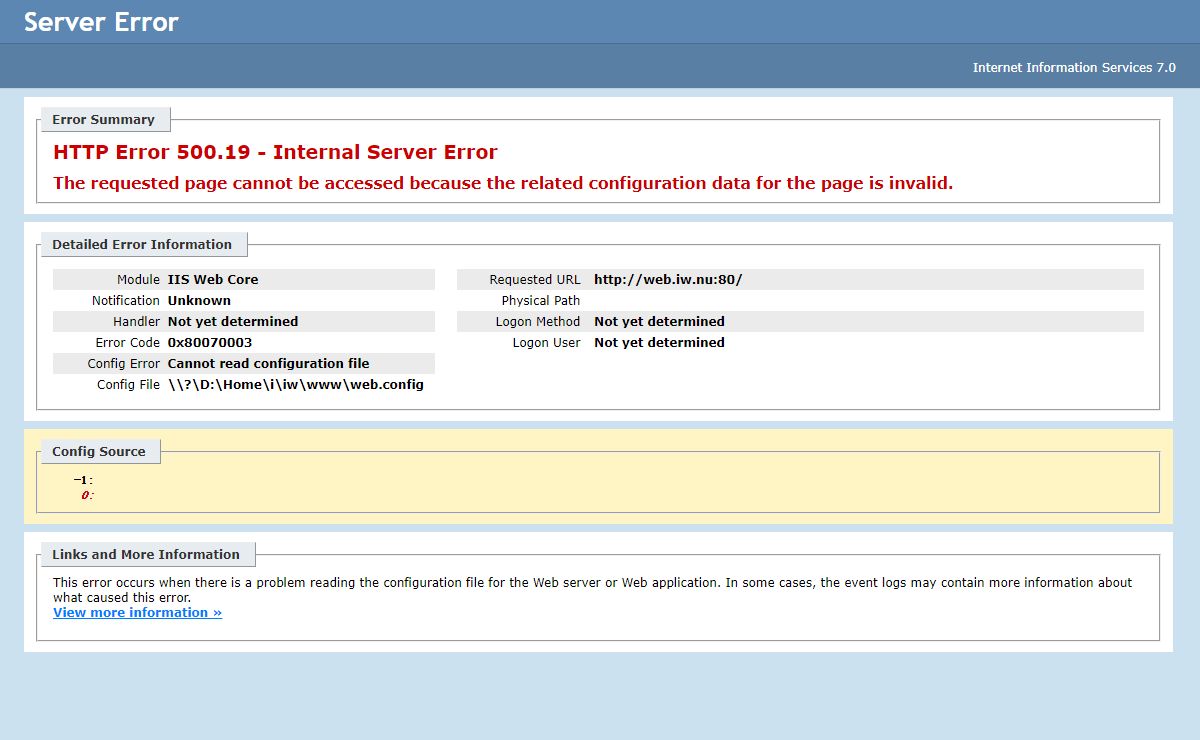Click the 'Logon Method' field label
The height and width of the screenshot is (740, 1200).
pyautogui.click(x=538, y=321)
